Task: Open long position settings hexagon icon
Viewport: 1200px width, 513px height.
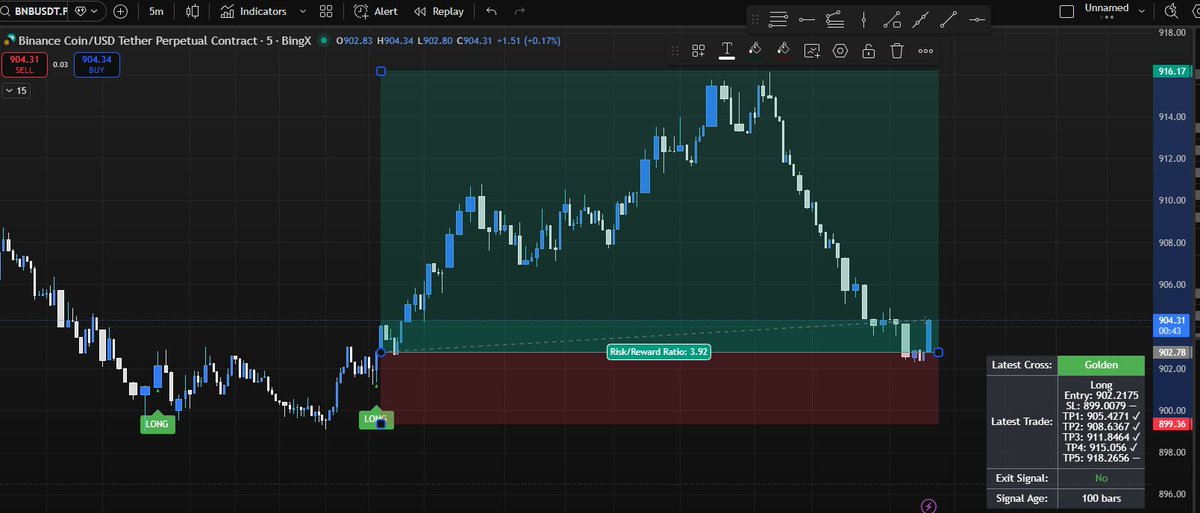Action: [840, 51]
